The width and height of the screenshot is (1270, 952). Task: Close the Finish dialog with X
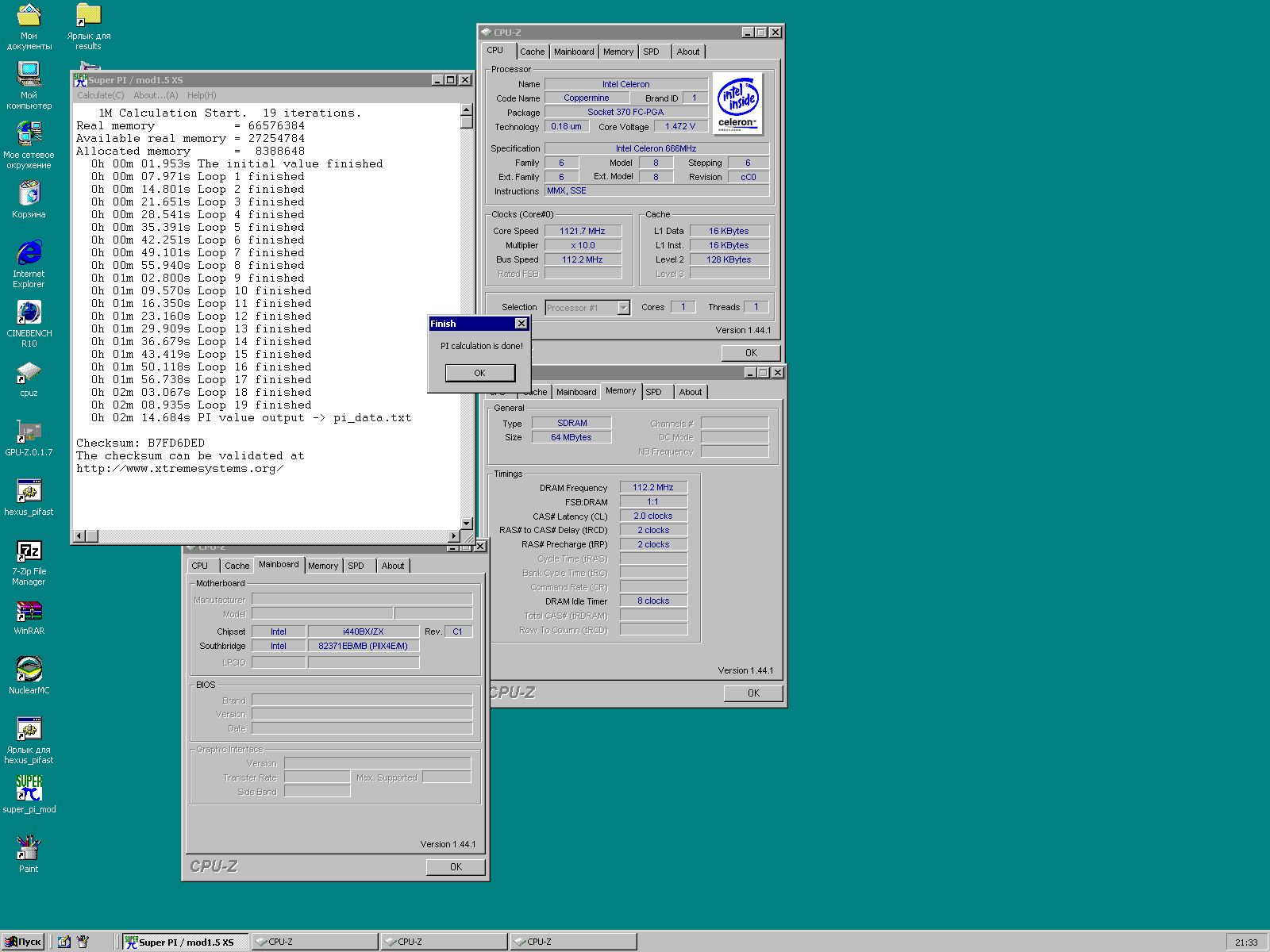pos(521,324)
